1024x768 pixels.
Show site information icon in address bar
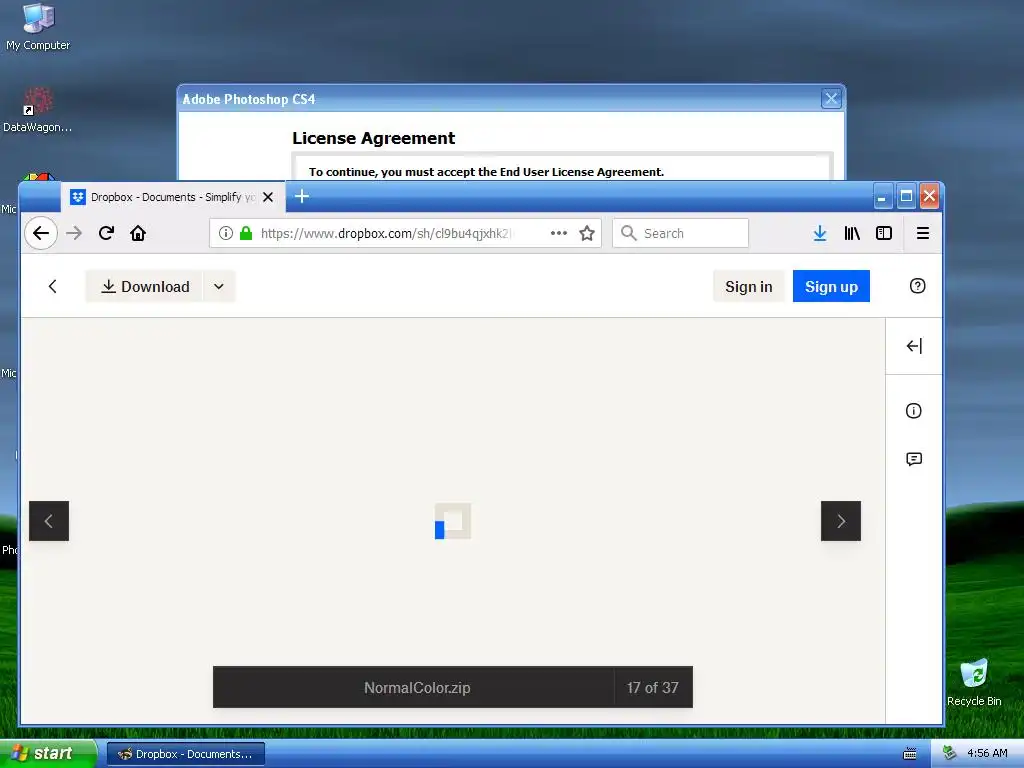[x=226, y=233]
